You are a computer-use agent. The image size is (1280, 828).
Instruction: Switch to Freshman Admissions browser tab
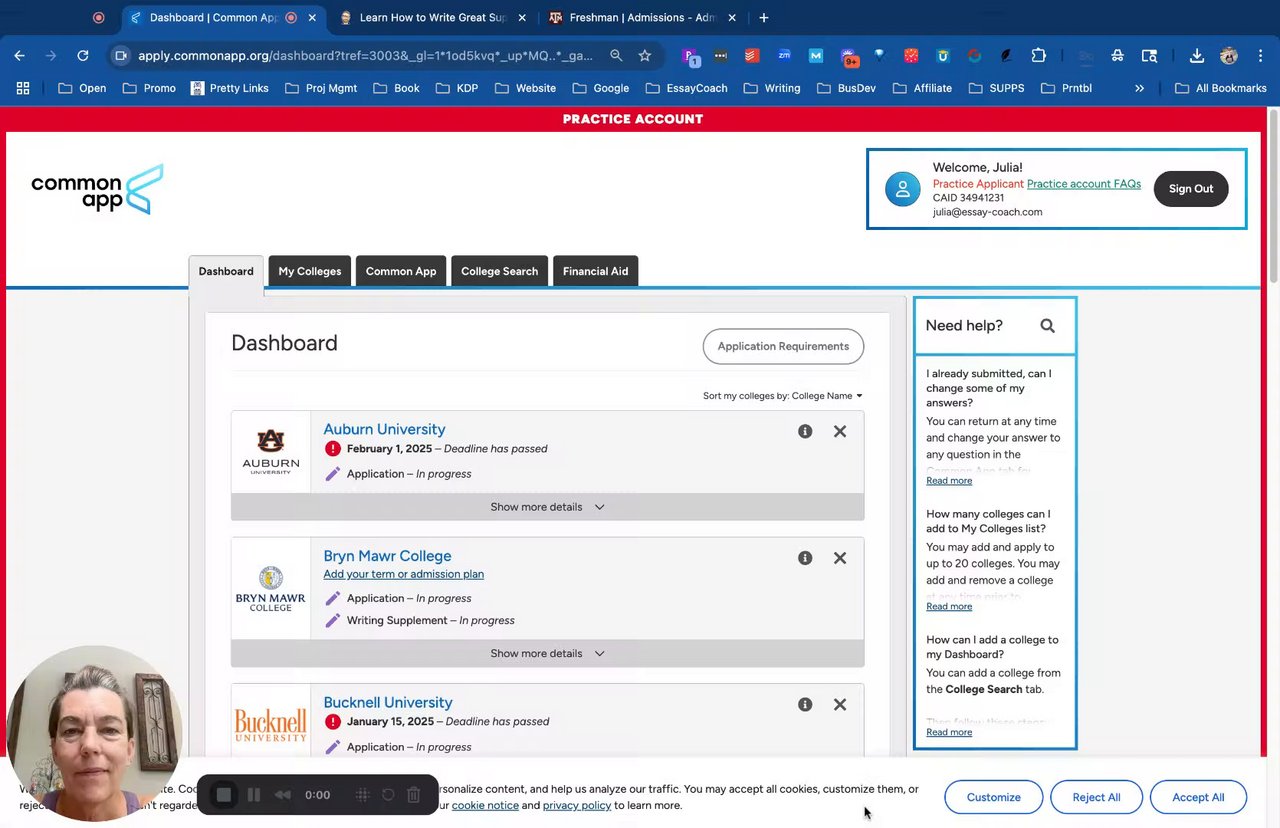click(642, 17)
